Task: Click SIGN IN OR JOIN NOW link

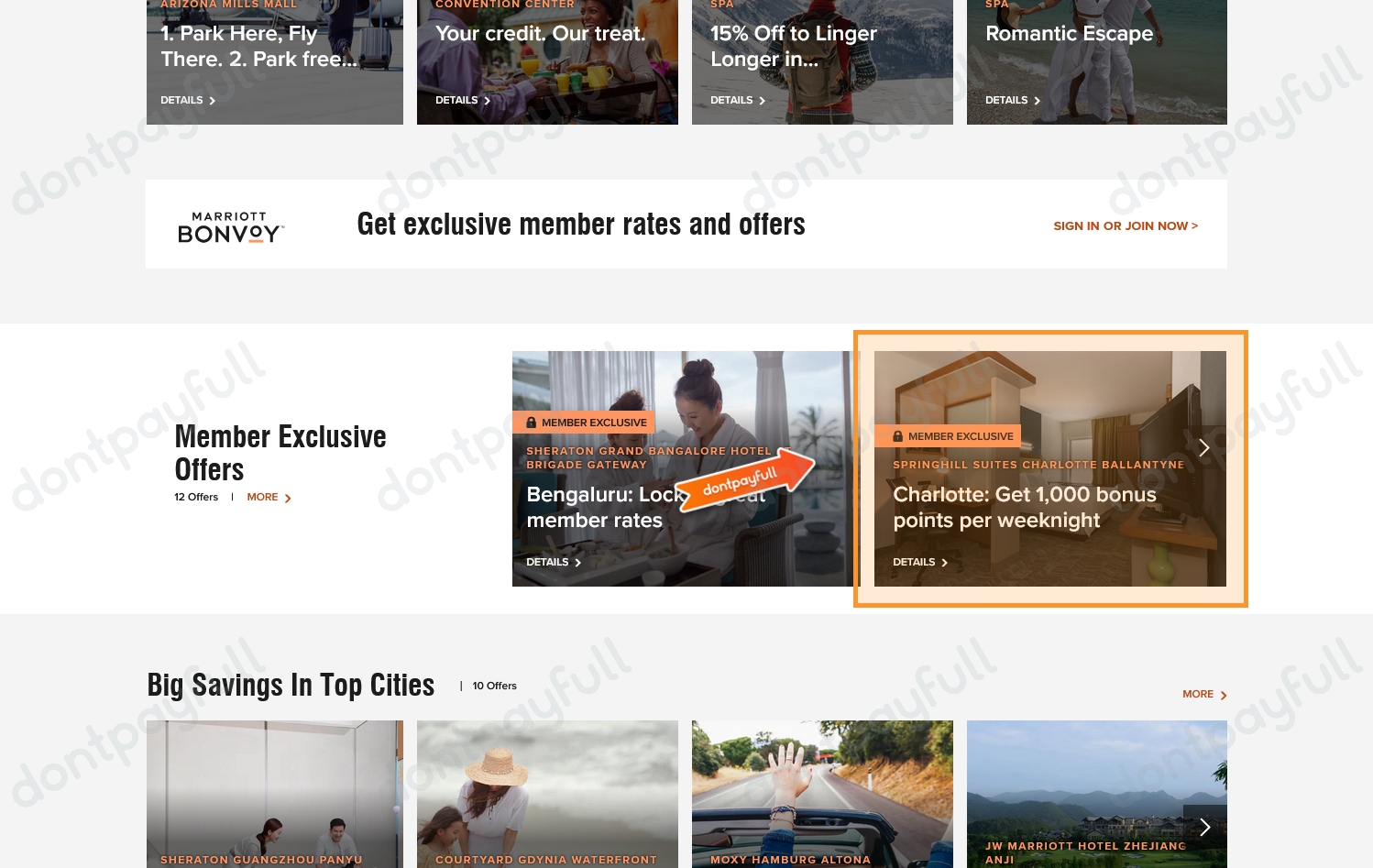Action: tap(1126, 225)
